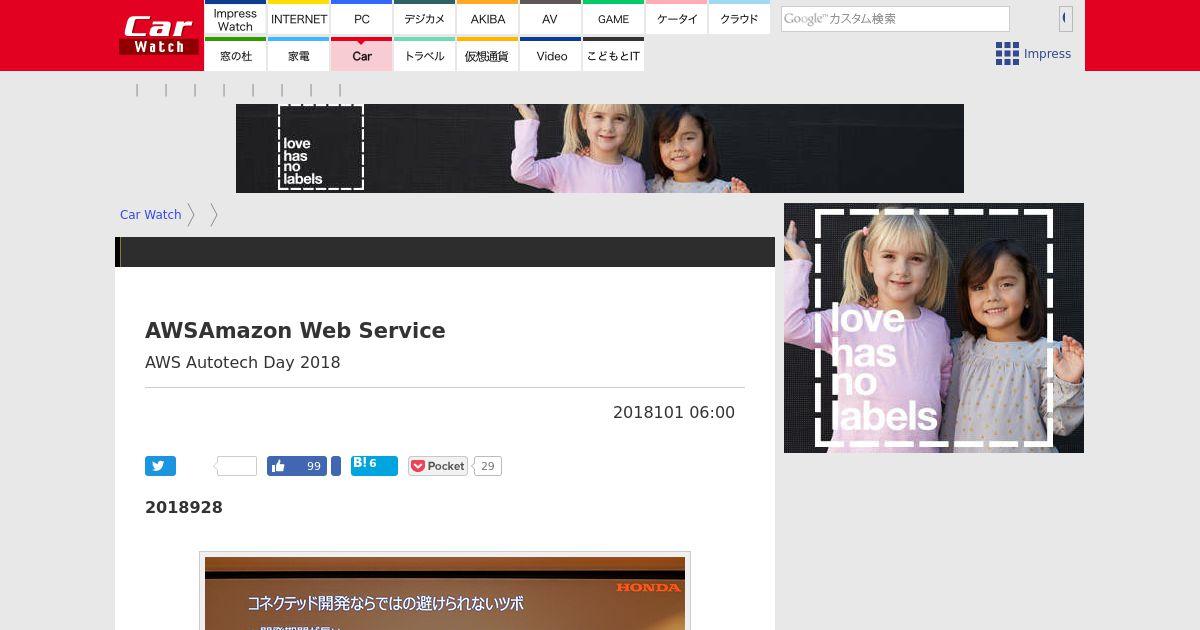
Task: Click the Pocket count bubble showing 29
Action: coord(487,466)
